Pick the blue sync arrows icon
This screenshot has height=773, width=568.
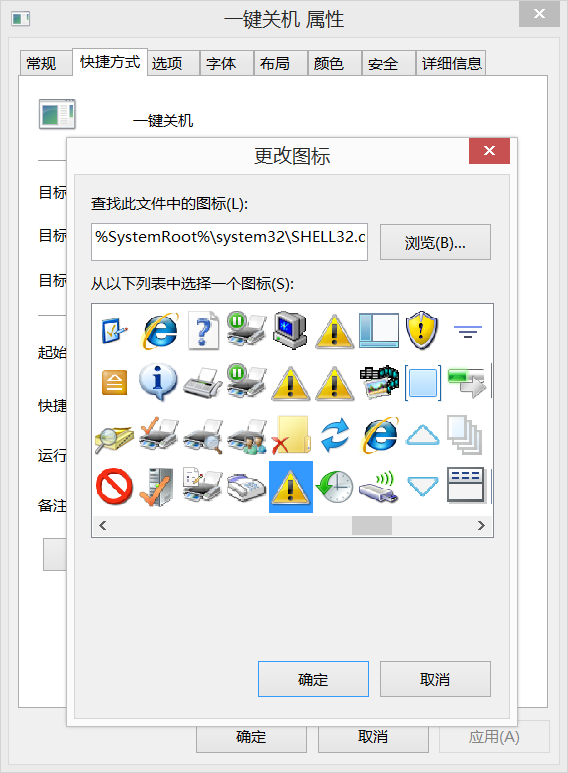(335, 435)
